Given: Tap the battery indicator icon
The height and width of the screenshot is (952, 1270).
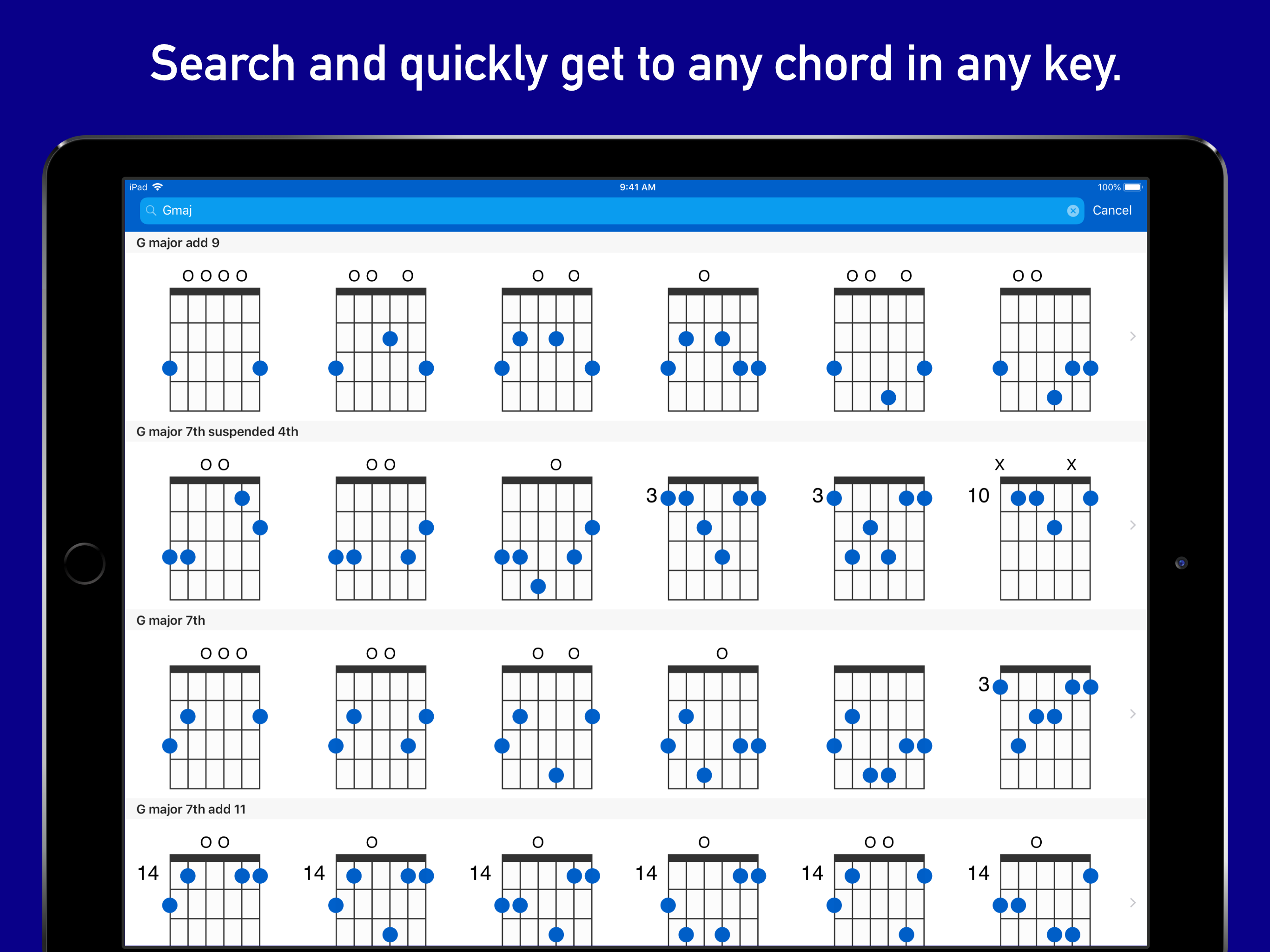Looking at the screenshot, I should pyautogui.click(x=1132, y=187).
